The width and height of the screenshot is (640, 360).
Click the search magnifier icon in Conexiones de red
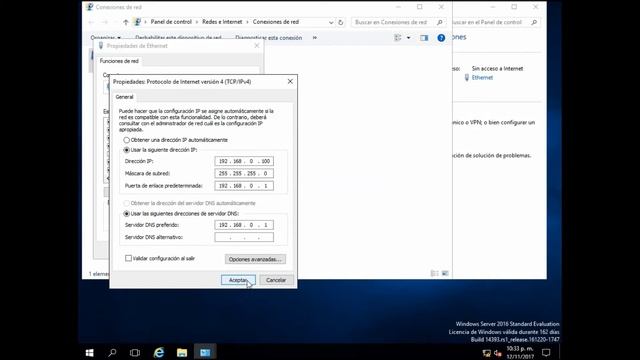(x=440, y=22)
